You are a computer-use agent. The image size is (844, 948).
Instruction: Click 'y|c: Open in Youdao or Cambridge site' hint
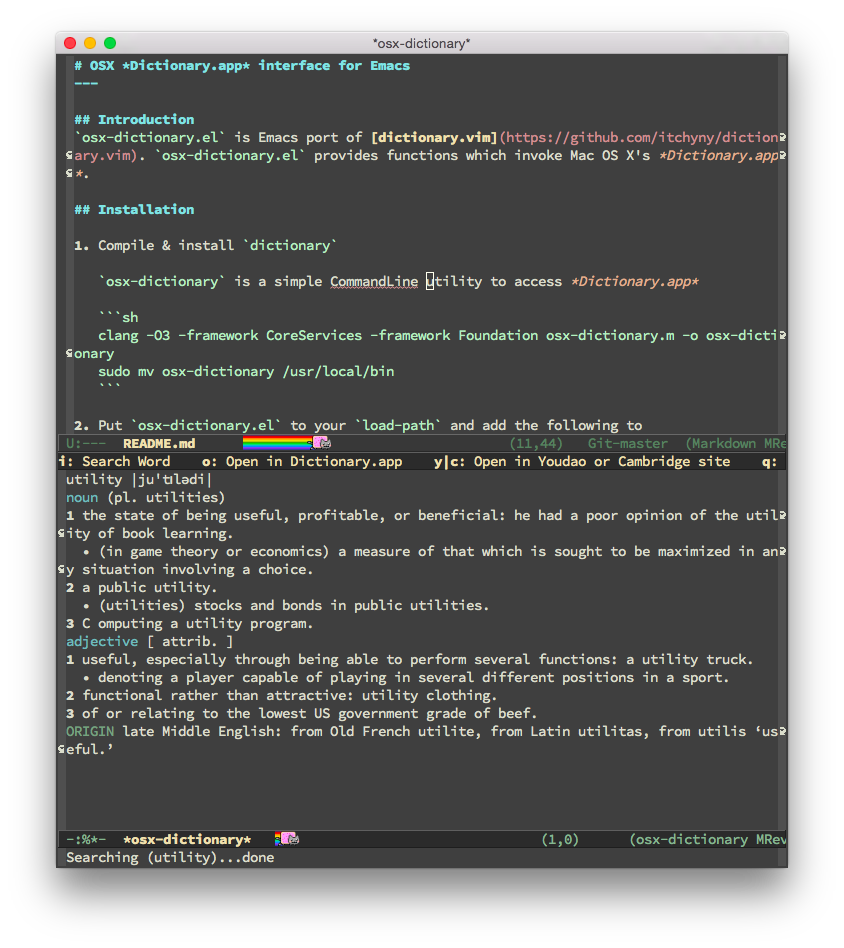pos(582,461)
